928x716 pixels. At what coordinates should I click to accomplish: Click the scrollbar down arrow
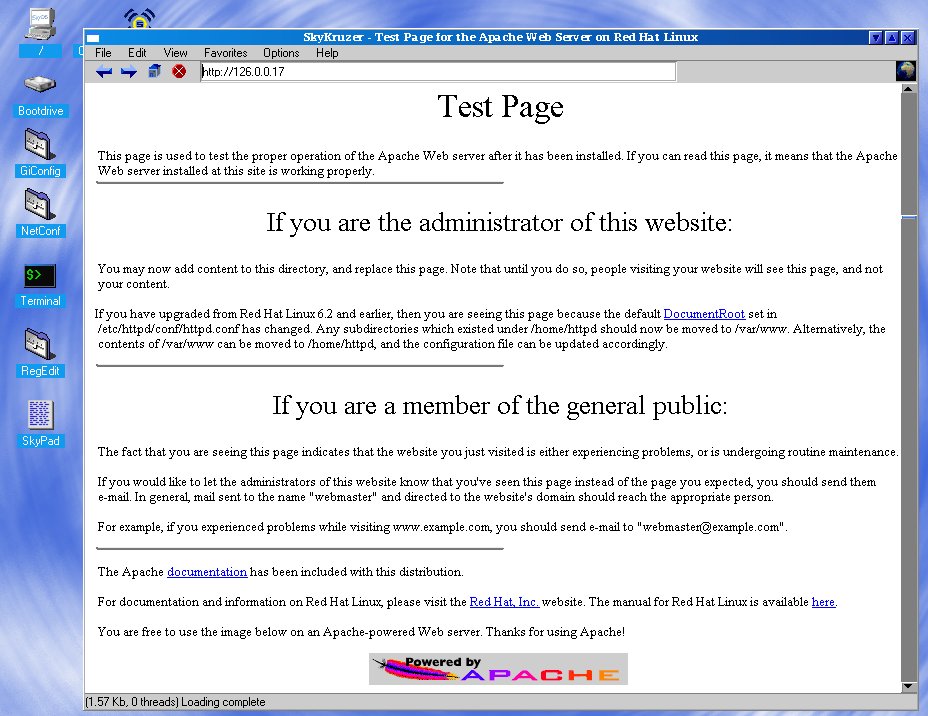(908, 686)
